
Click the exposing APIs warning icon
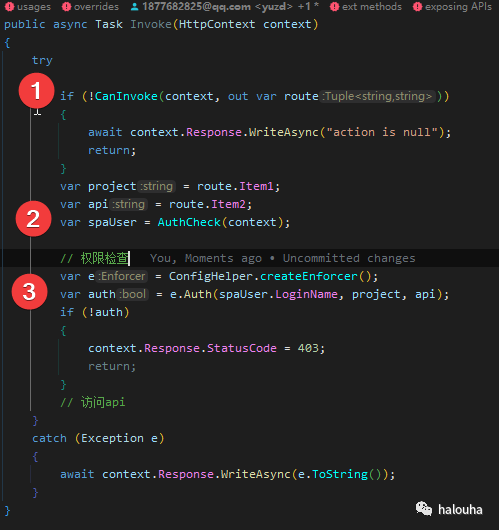[x=418, y=7]
